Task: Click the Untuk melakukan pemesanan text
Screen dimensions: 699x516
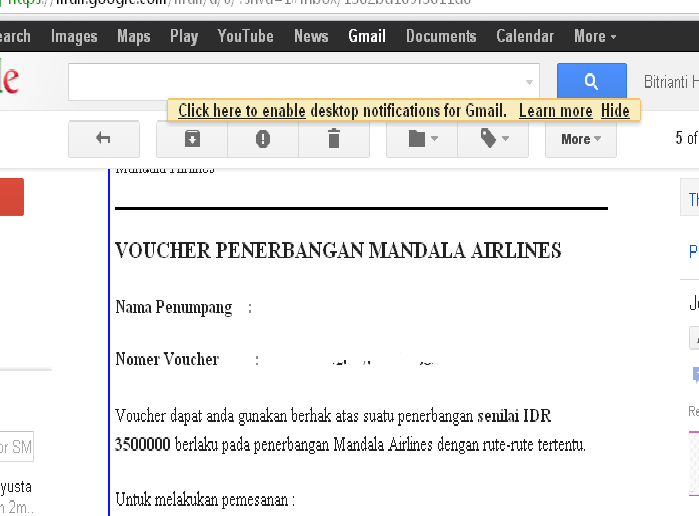Action: 205,500
